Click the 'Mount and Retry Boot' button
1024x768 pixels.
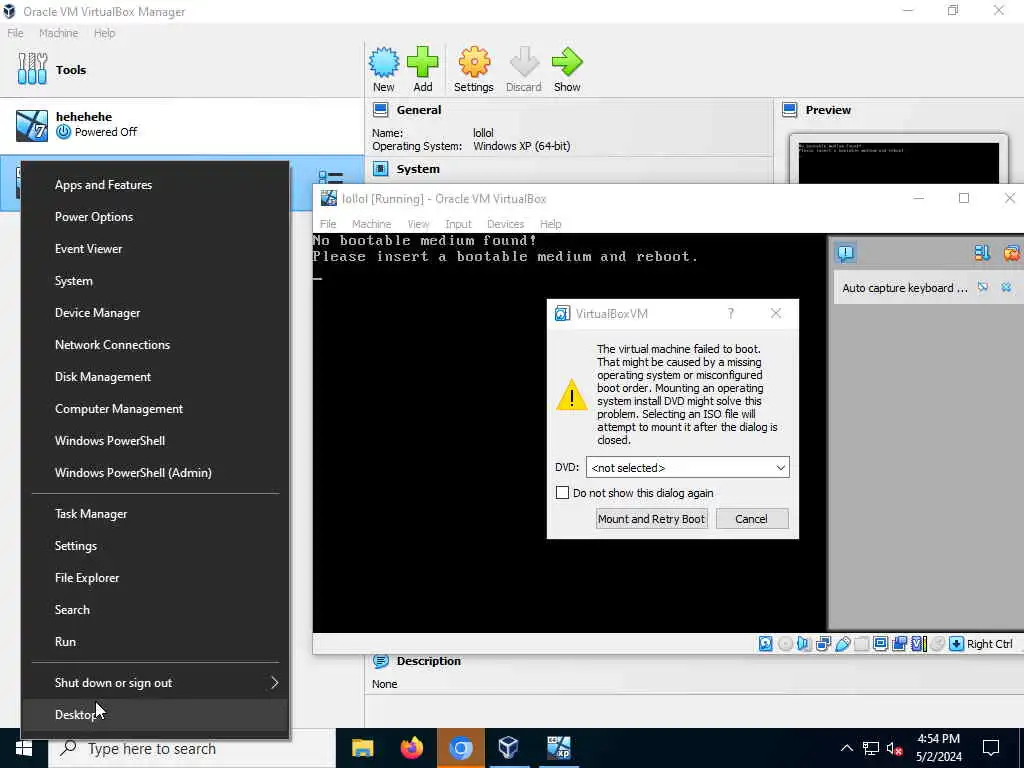tap(652, 519)
